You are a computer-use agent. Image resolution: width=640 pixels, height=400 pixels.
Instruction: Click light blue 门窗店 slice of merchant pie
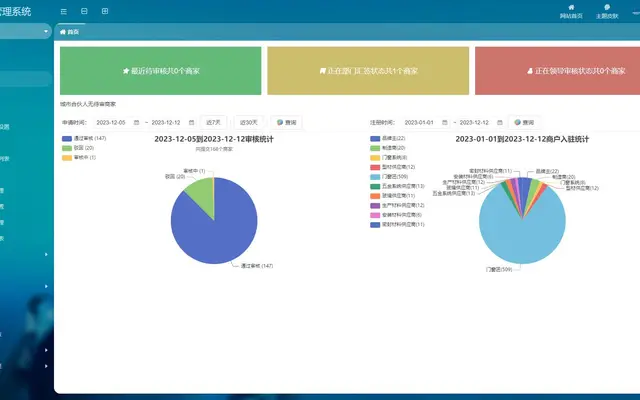pos(522,241)
